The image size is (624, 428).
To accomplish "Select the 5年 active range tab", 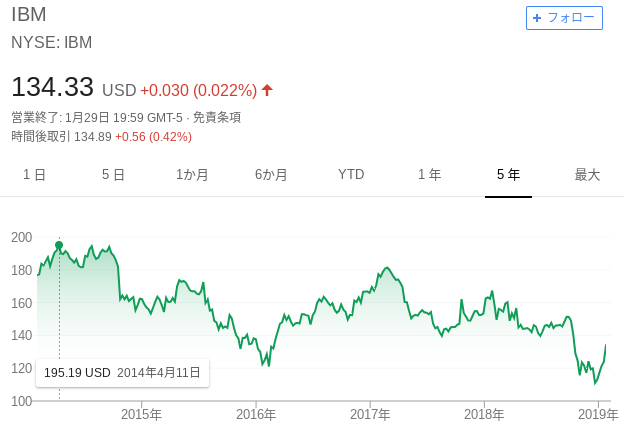I will (508, 174).
